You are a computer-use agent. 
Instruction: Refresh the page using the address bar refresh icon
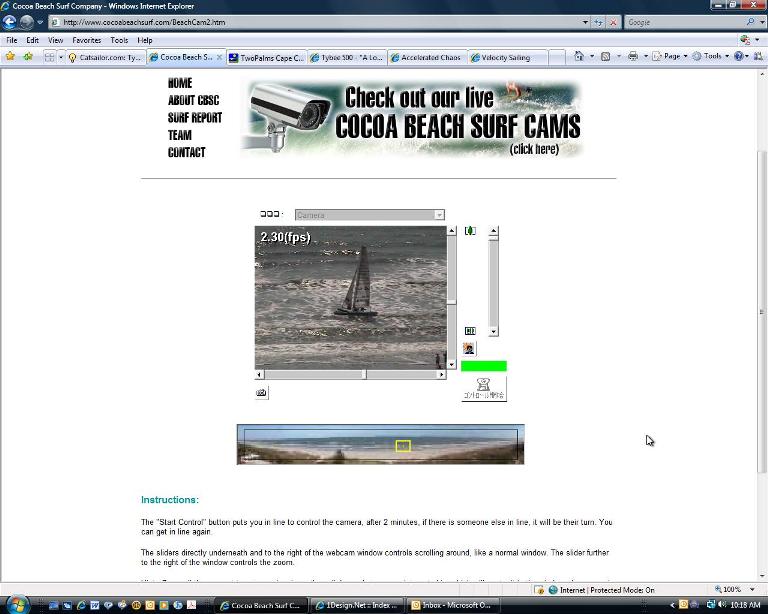point(599,22)
